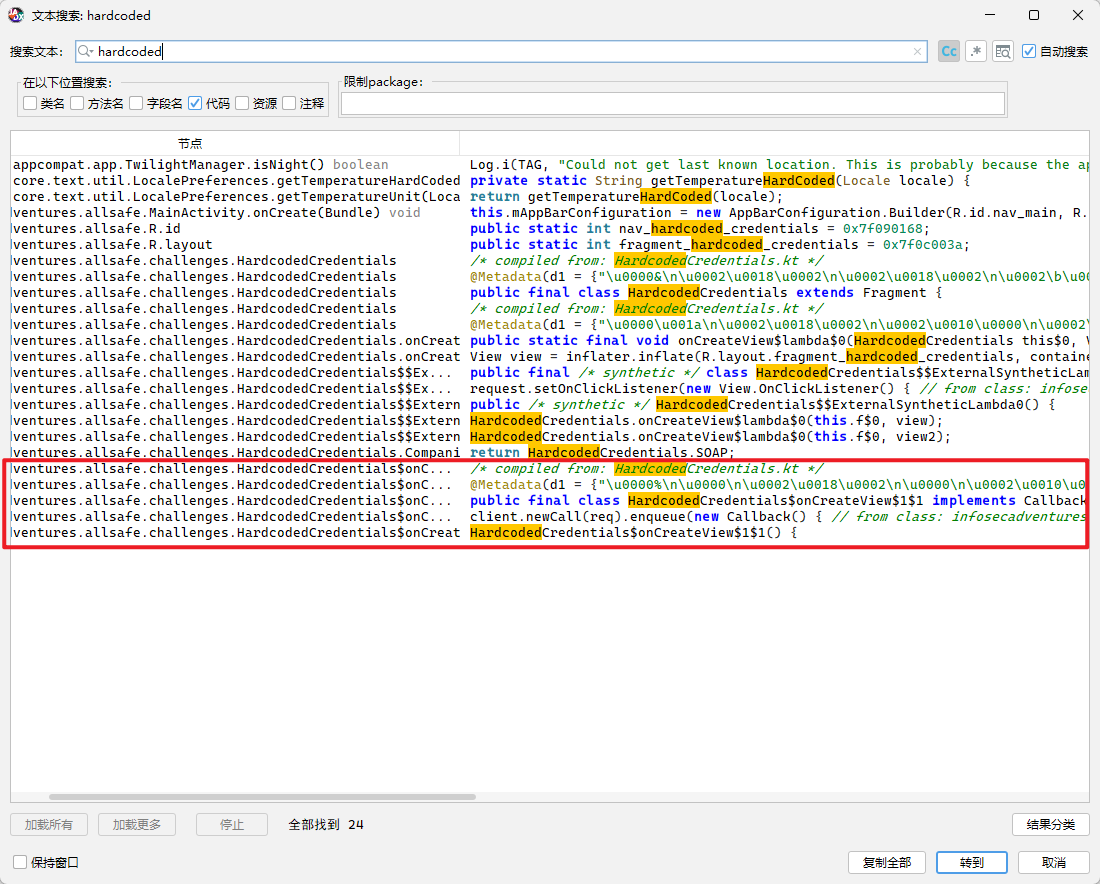
Task: Focus the 搜索文本 input containing hardcoded
Action: click(x=502, y=51)
